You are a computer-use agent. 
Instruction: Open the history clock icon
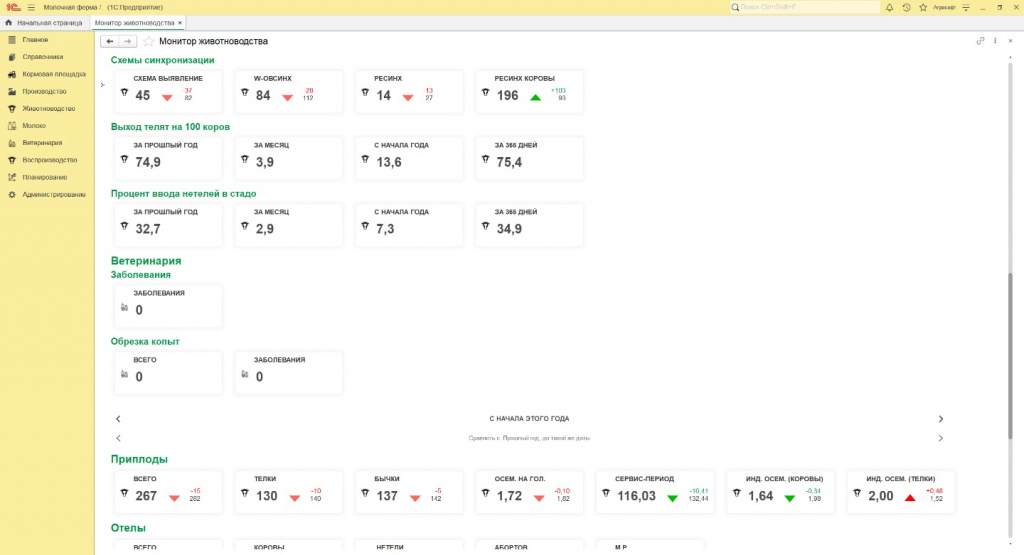point(906,7)
